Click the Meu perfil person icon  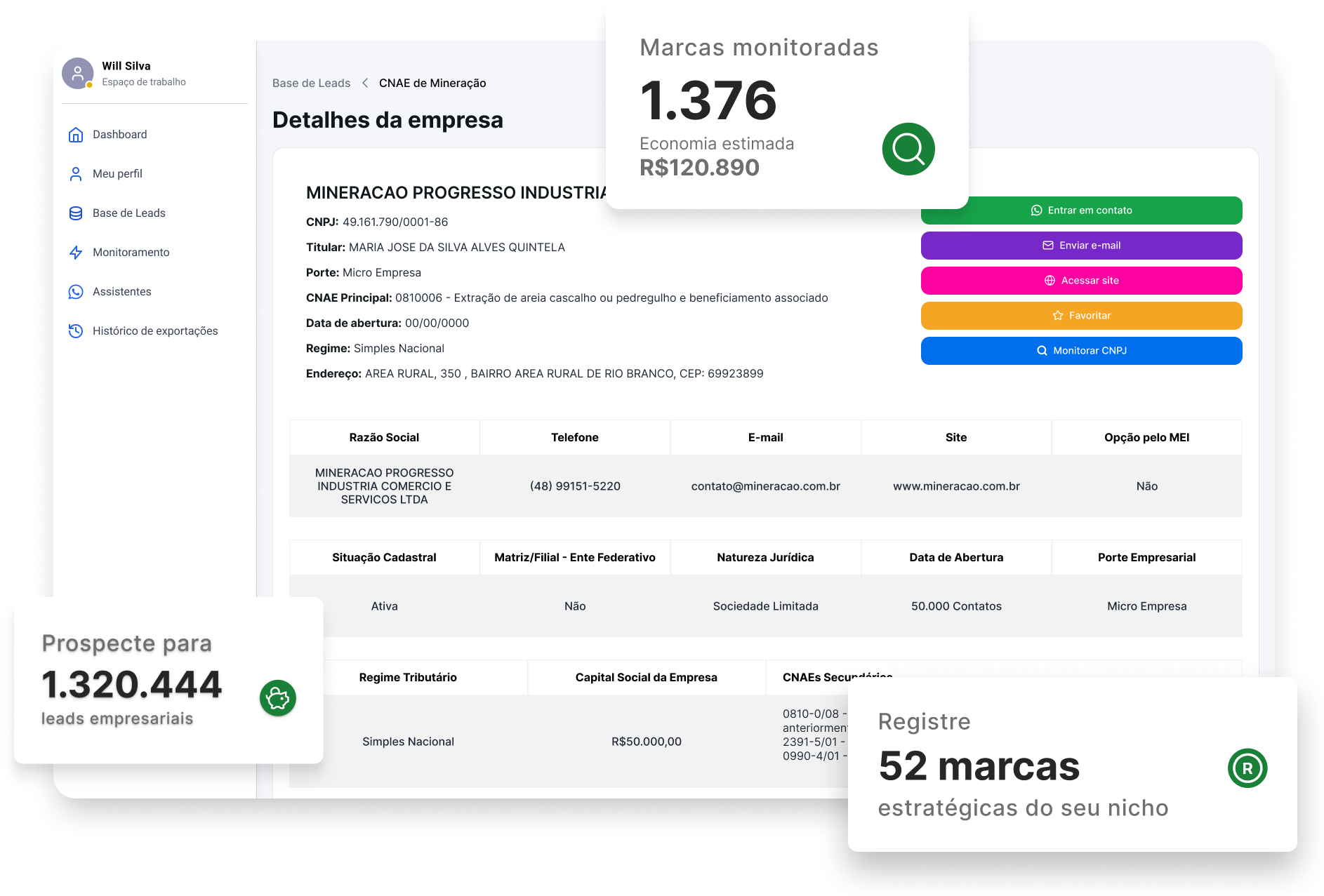coord(76,174)
